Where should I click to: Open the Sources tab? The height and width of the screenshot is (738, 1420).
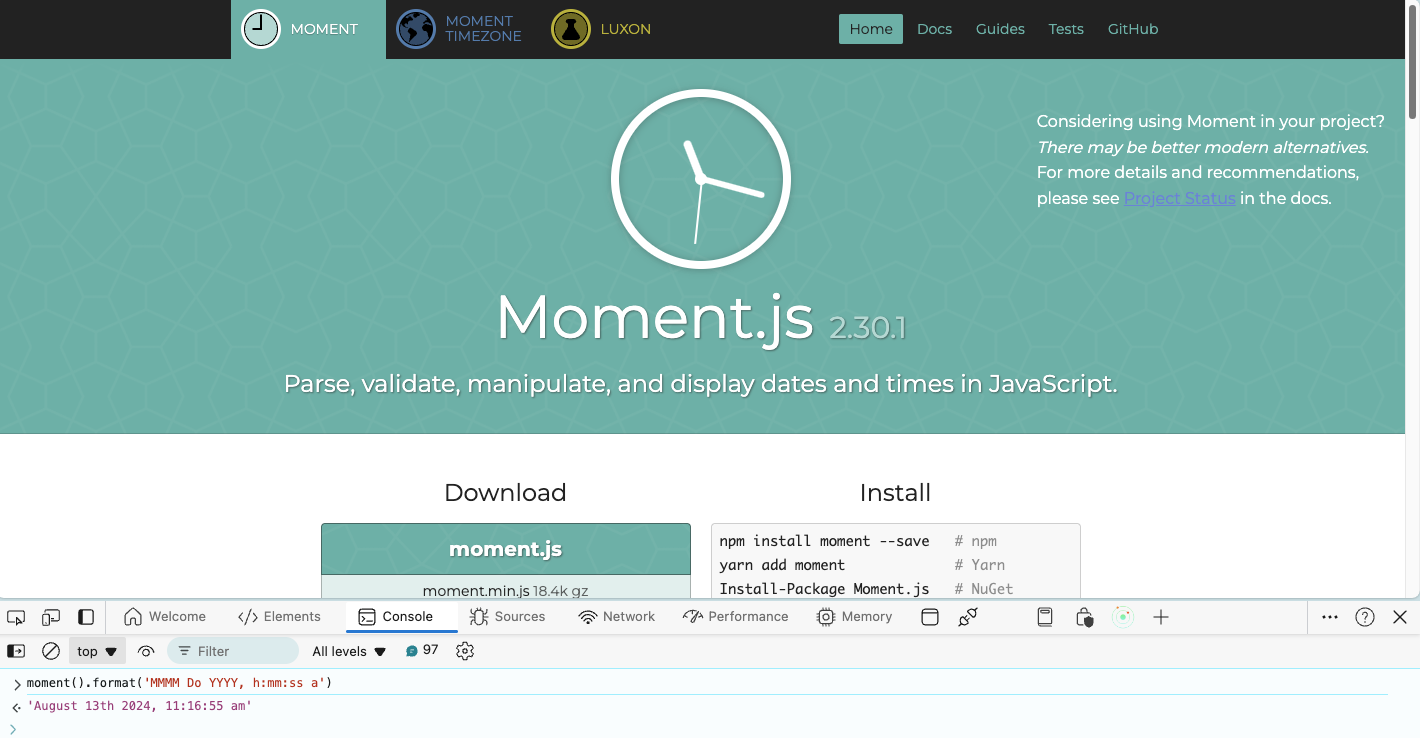click(x=507, y=617)
